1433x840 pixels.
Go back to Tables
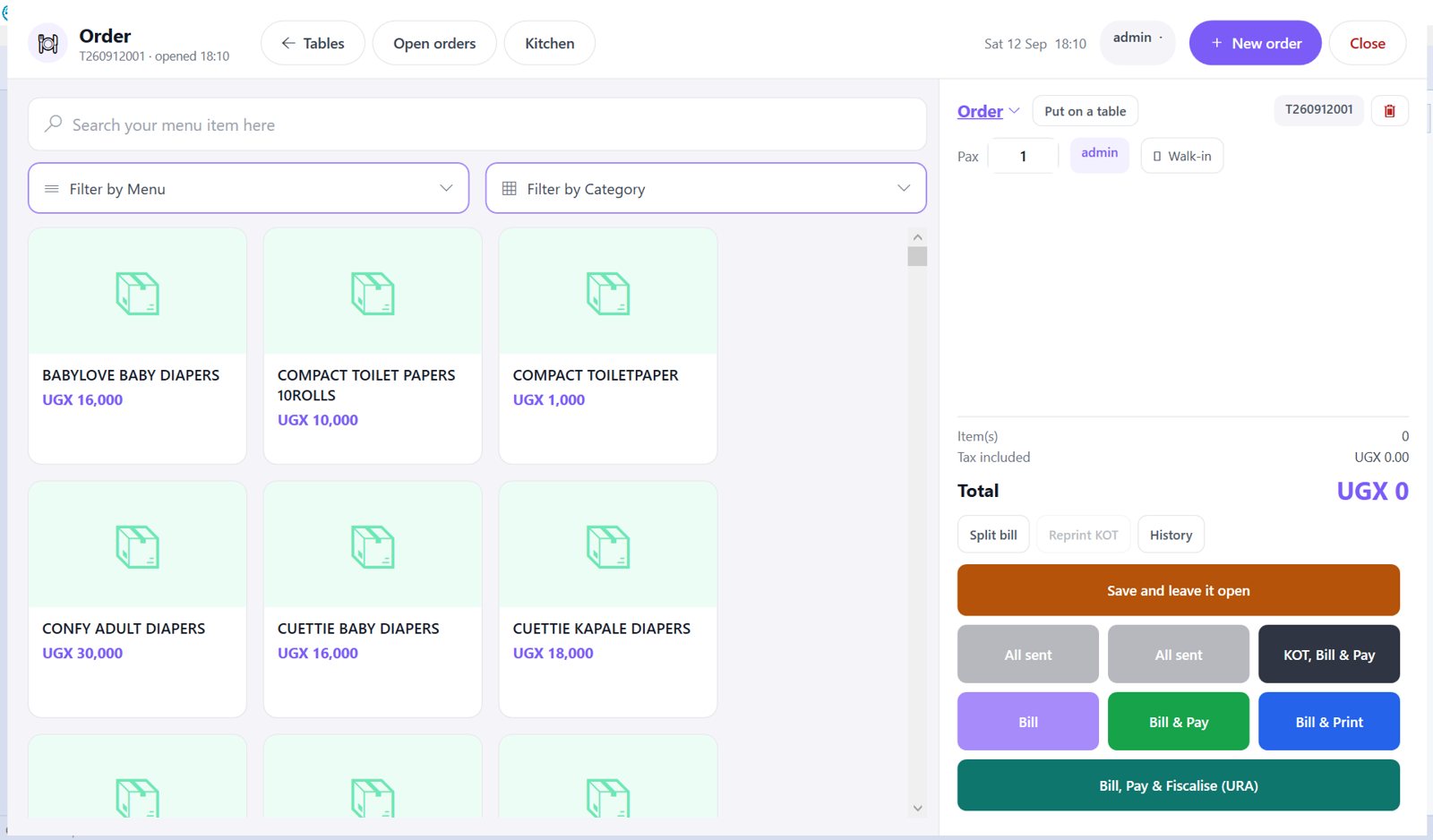[313, 43]
